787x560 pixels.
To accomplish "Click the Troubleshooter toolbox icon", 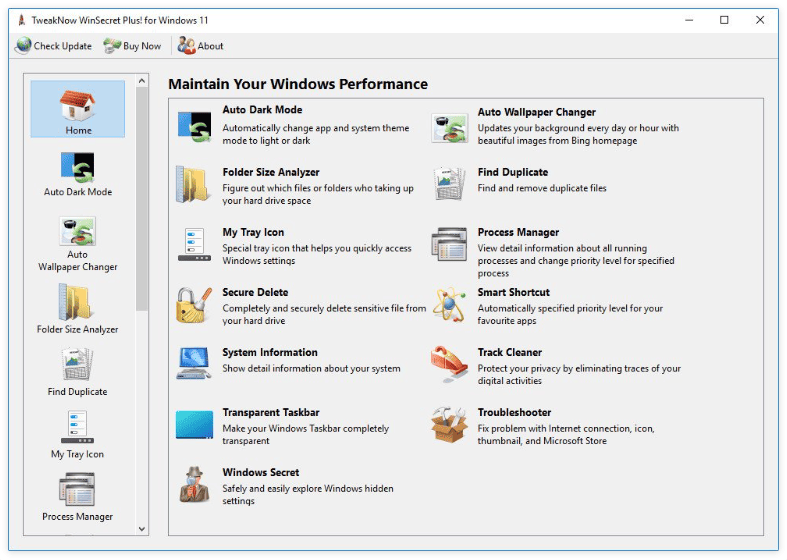I will pos(449,425).
